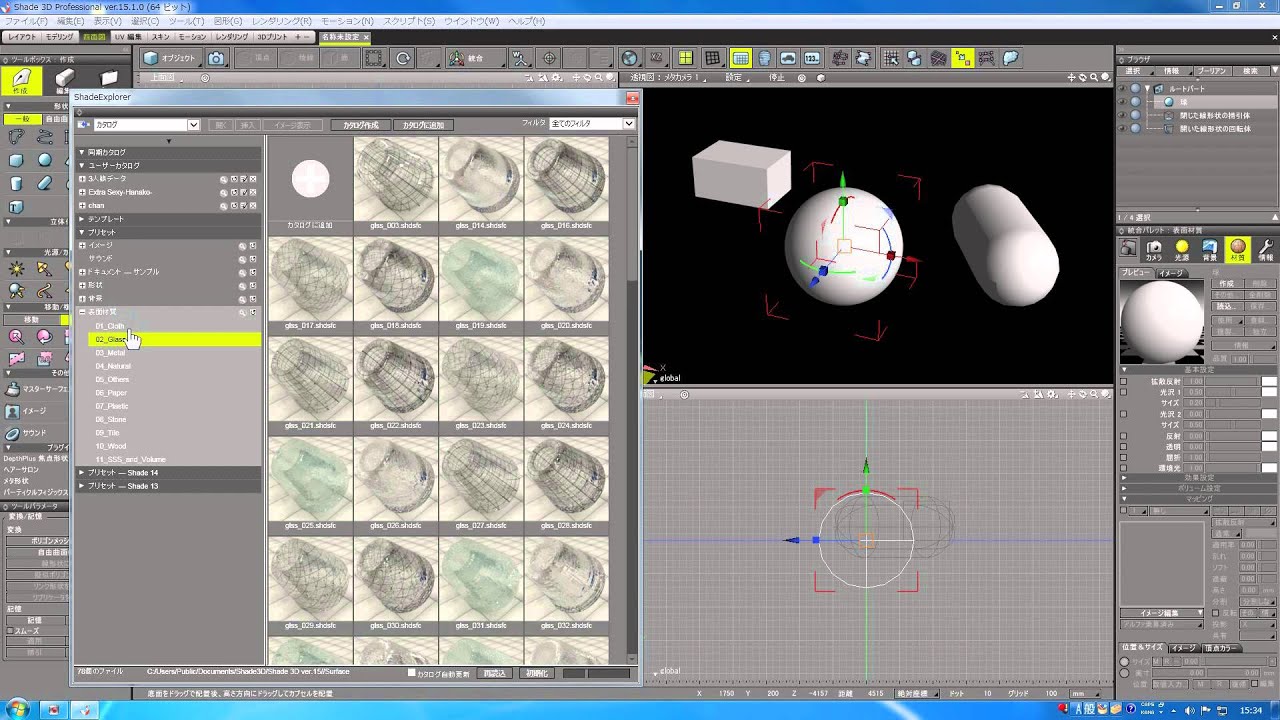Click the サウンド icon in the left toolbox
1280x720 pixels.
tap(13, 432)
